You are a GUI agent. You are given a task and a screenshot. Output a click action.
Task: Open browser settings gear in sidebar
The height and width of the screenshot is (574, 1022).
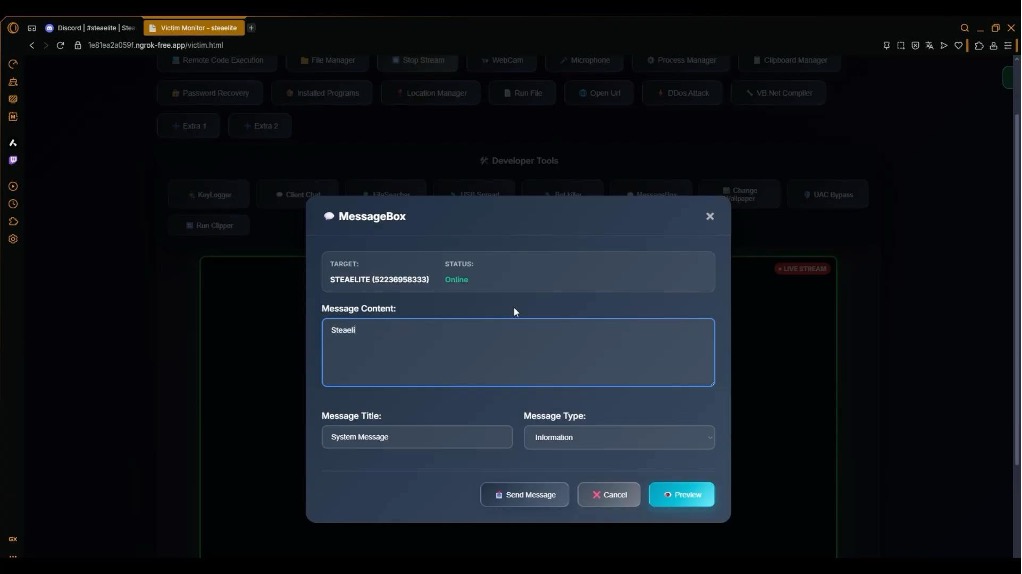click(x=13, y=239)
